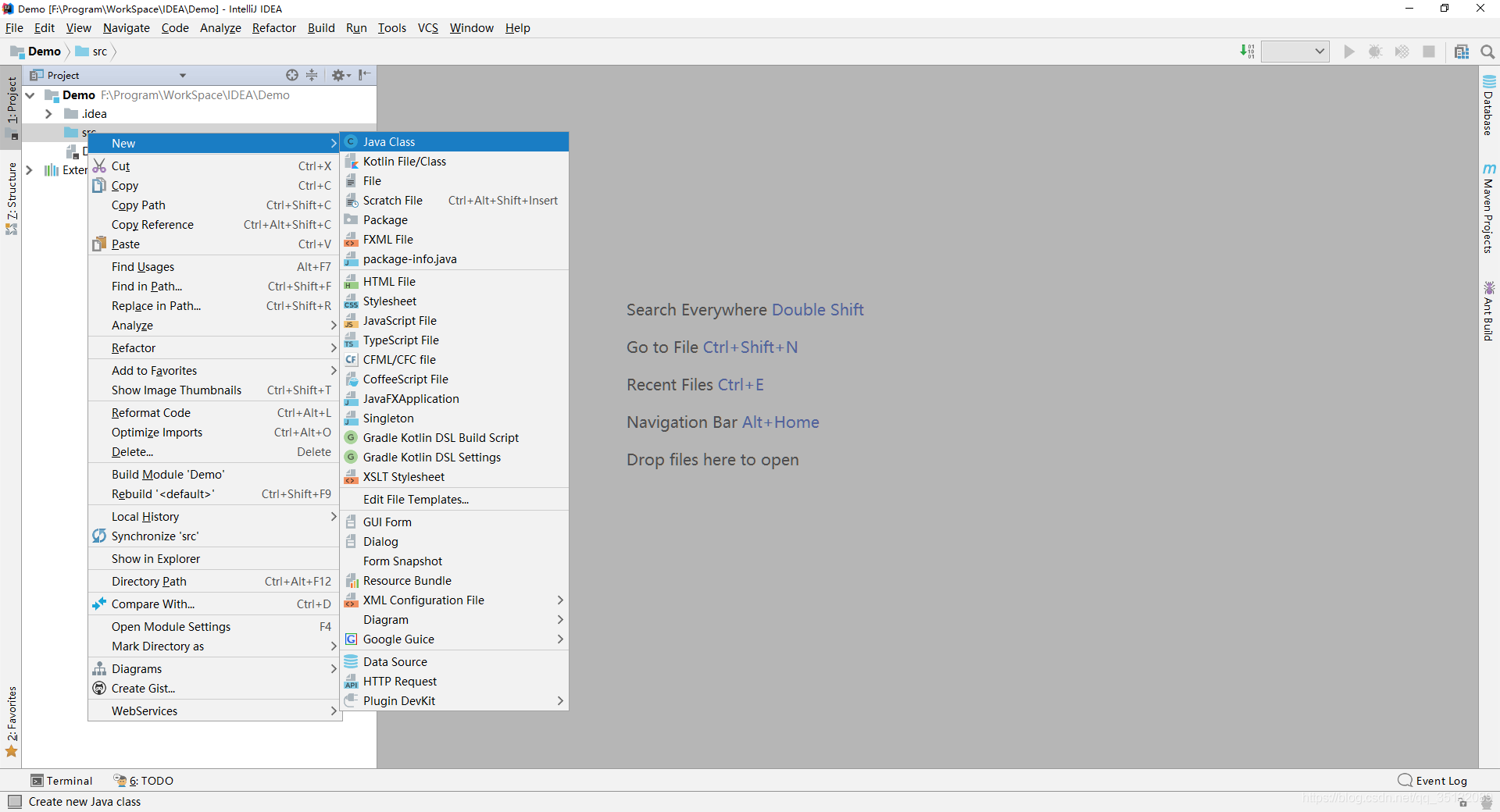Click the Java Class icon in submenu

click(352, 142)
